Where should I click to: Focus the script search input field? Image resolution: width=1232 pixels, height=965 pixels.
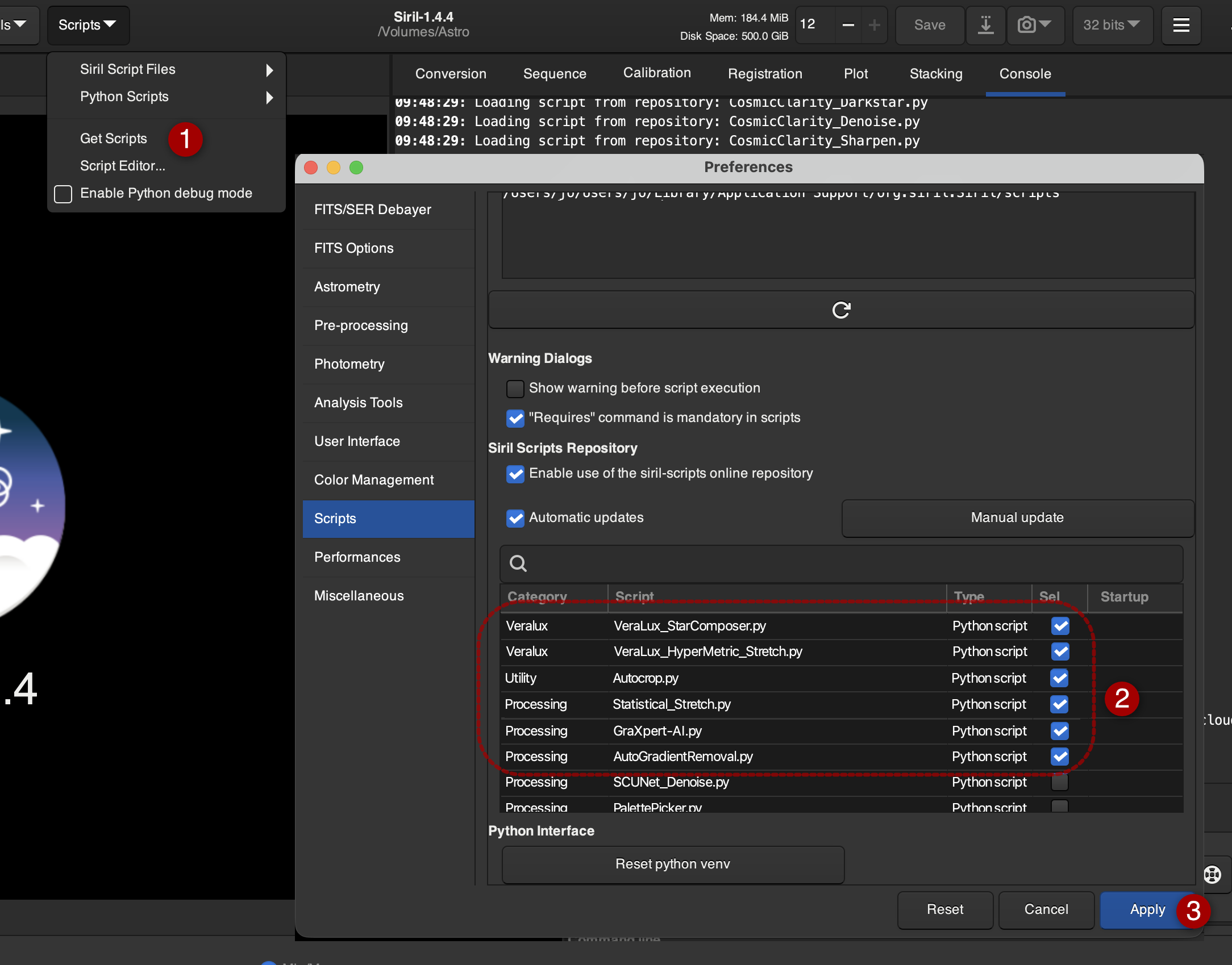tap(841, 563)
